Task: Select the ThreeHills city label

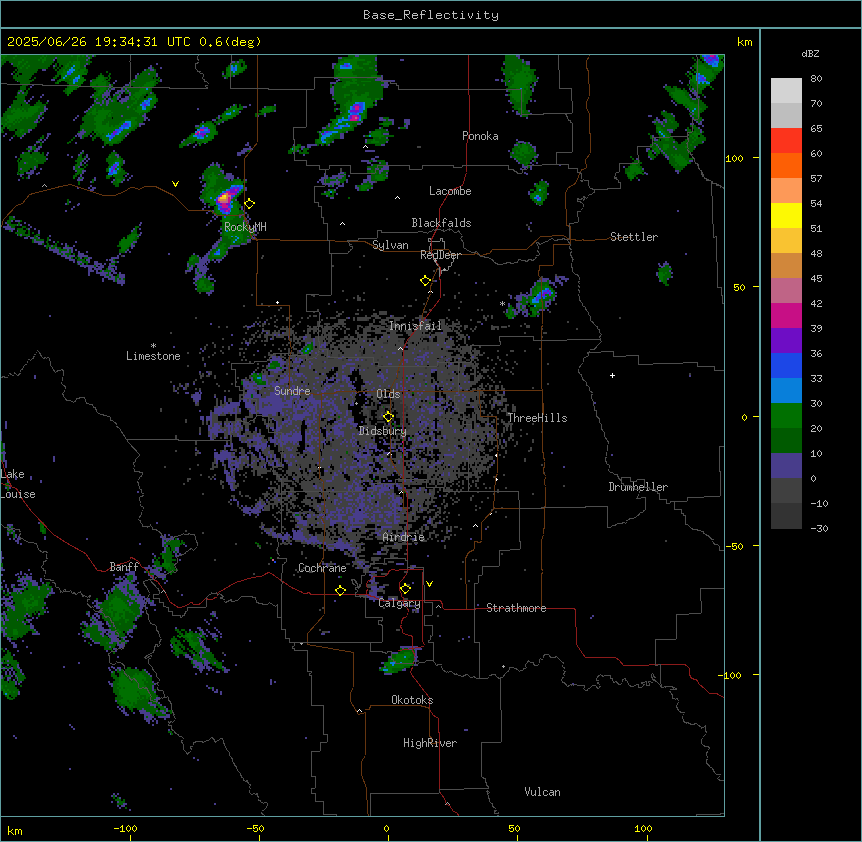Action: pos(537,418)
